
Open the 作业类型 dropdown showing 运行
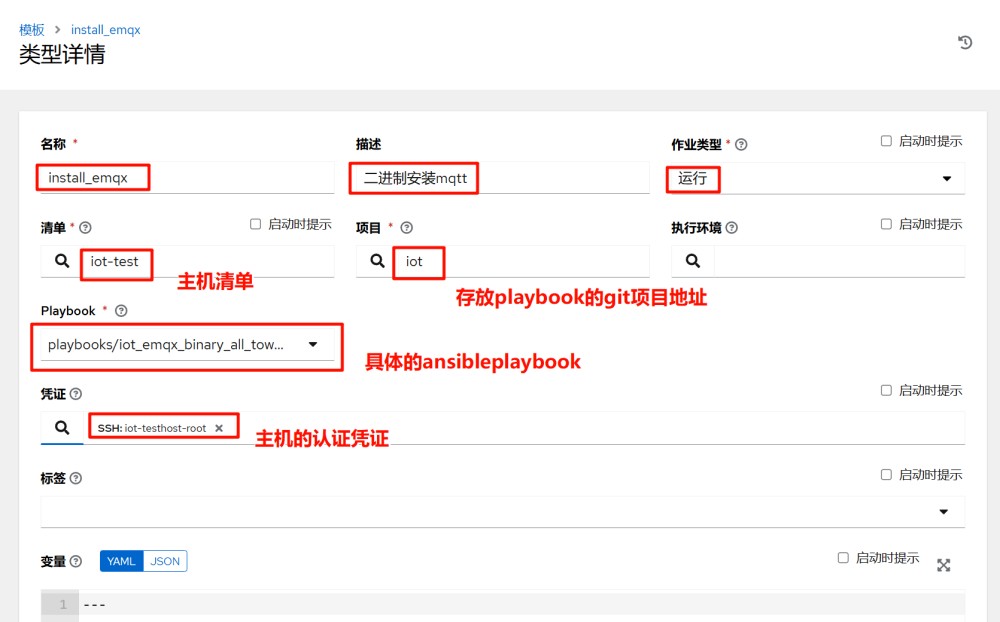(944, 179)
